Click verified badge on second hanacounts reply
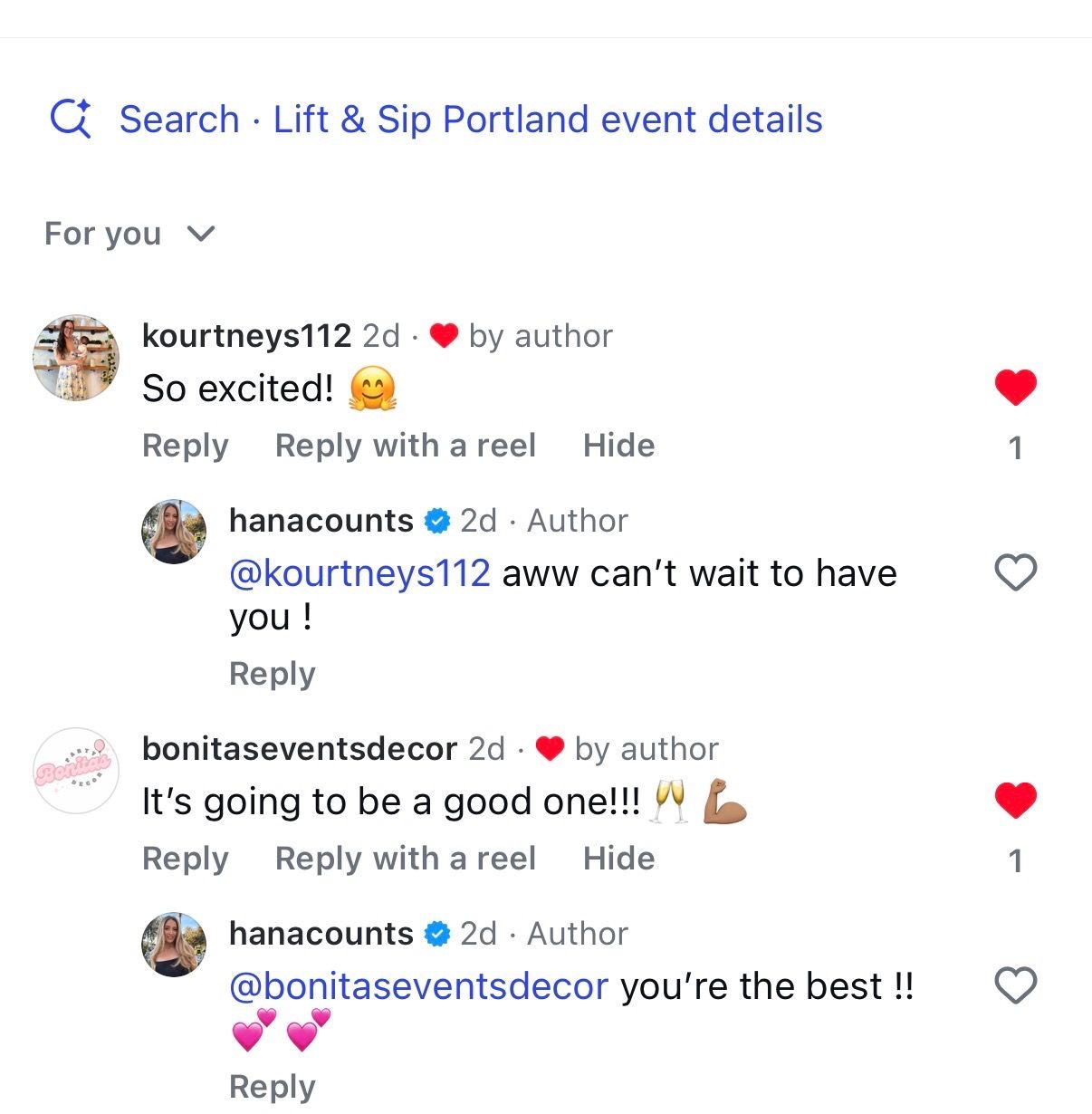The width and height of the screenshot is (1092, 1114). click(437, 934)
